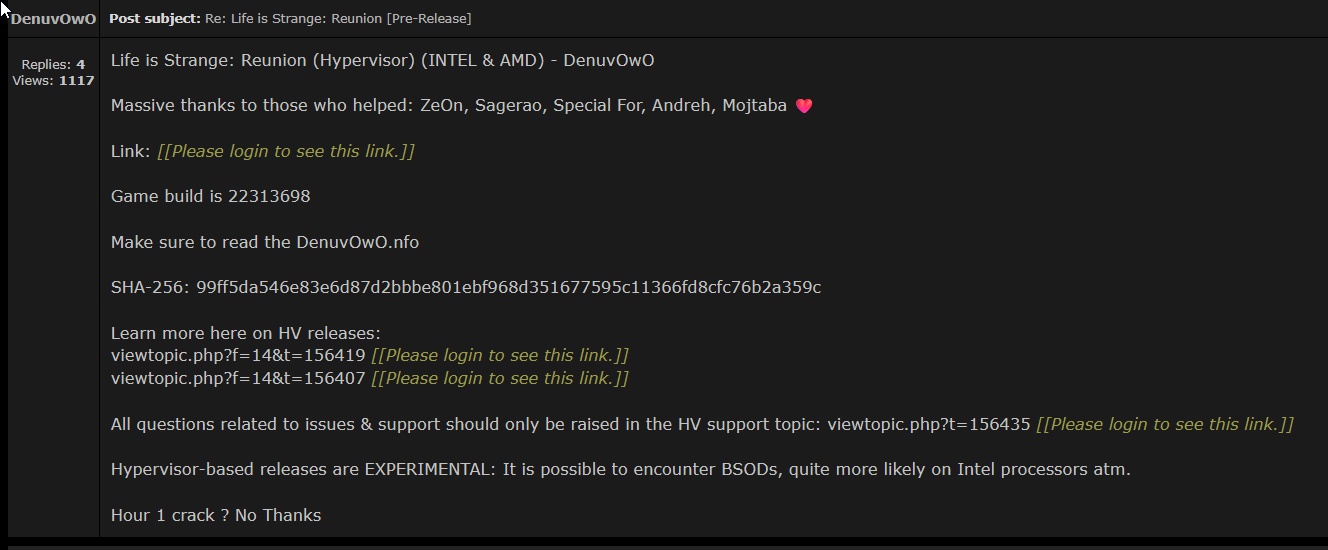1328x550 pixels.
Task: Click the pink heart emoji
Action: click(x=804, y=106)
